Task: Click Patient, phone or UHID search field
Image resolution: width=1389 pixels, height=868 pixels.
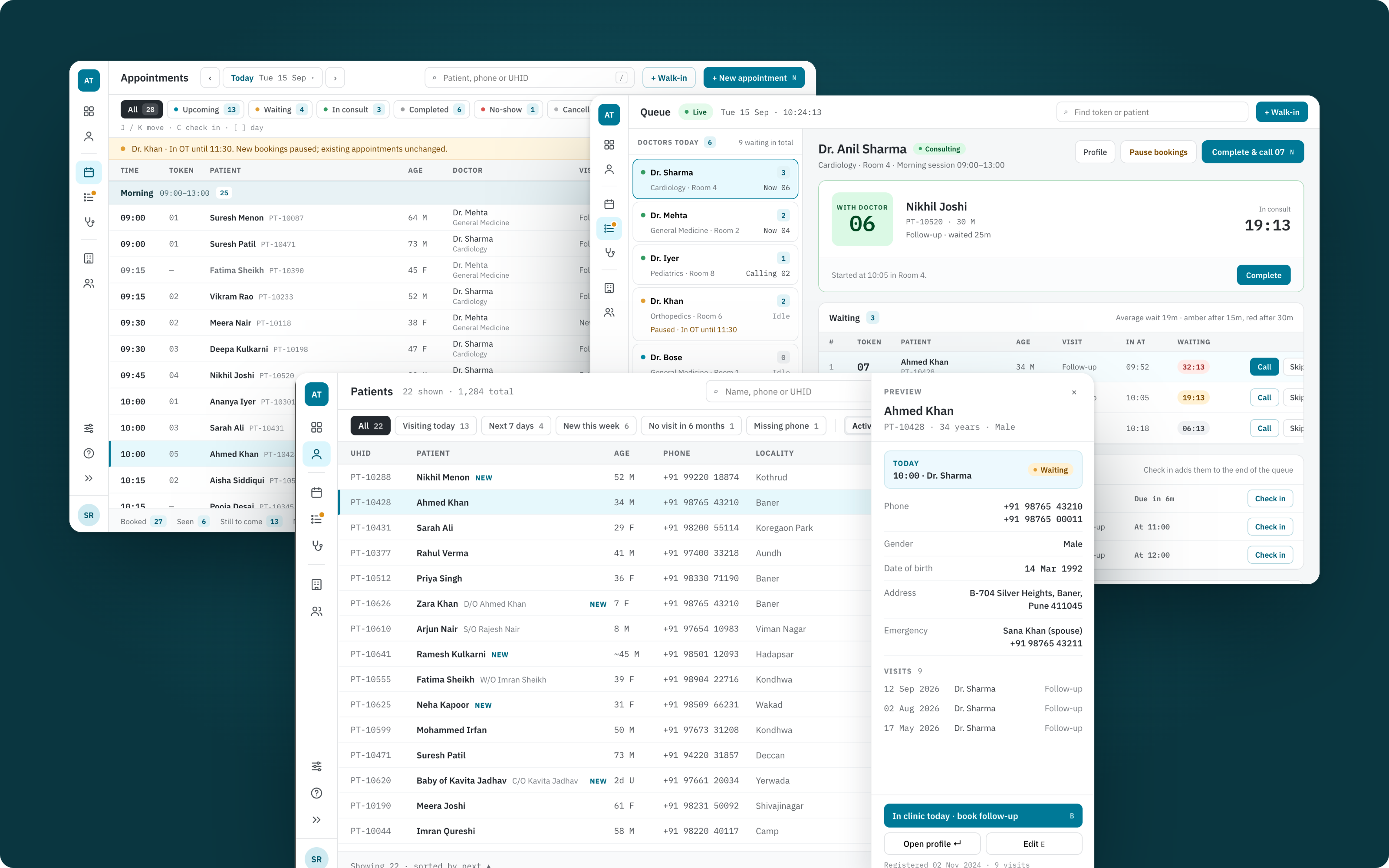Action: (530, 78)
